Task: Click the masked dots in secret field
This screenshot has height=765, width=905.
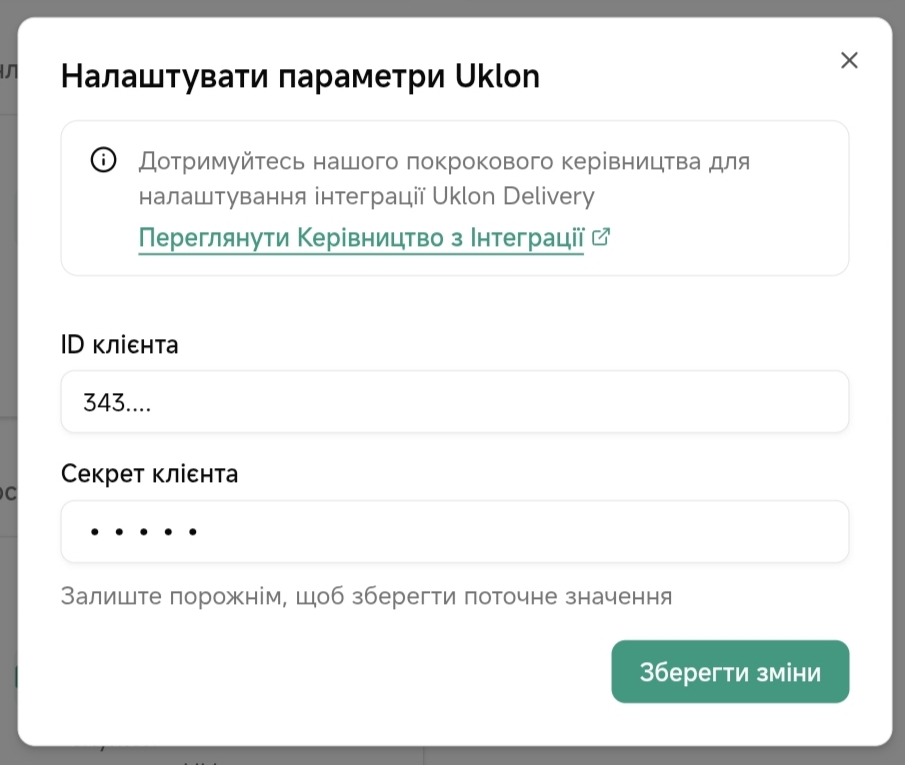Action: 143,533
